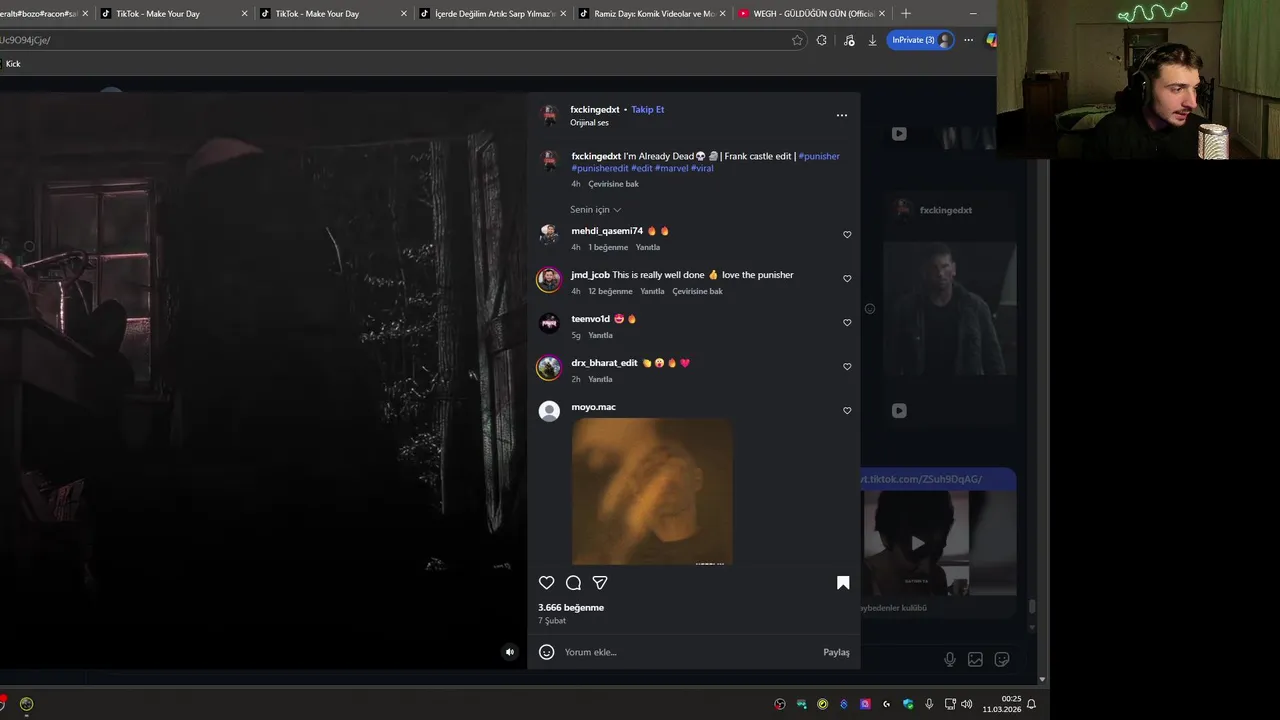
Task: Open the browser Settings and more menu
Action: (968, 40)
